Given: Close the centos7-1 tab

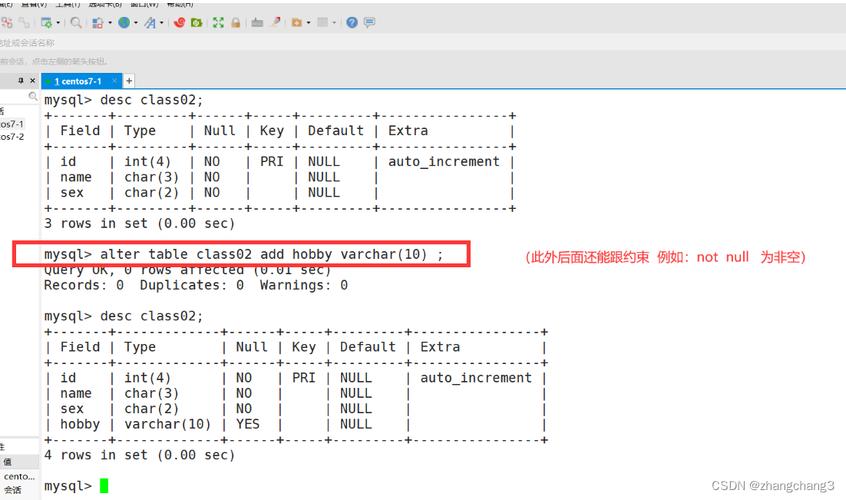Looking at the screenshot, I should (114, 81).
